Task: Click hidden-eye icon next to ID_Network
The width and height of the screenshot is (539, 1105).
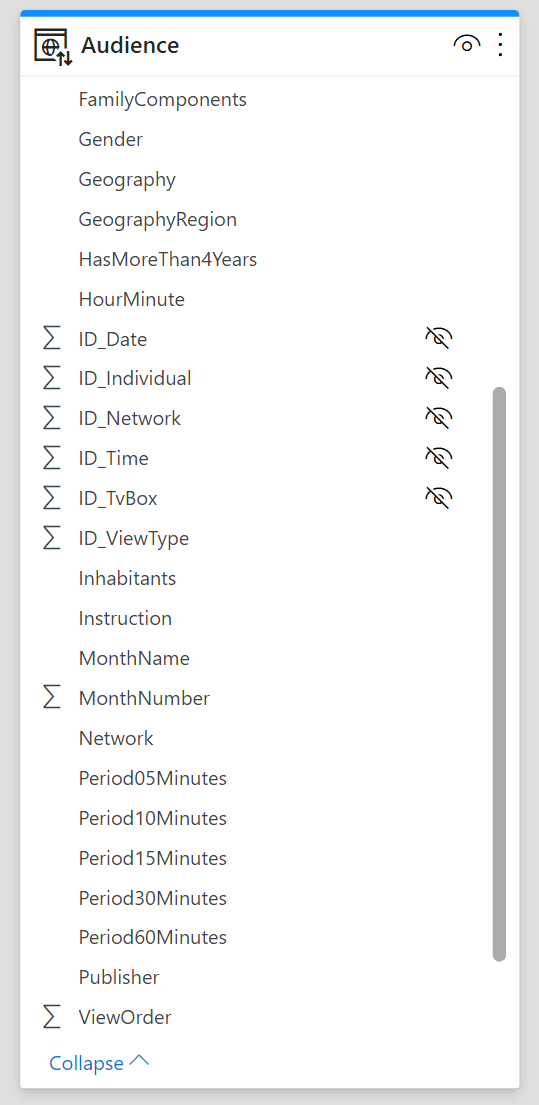Action: click(x=438, y=419)
